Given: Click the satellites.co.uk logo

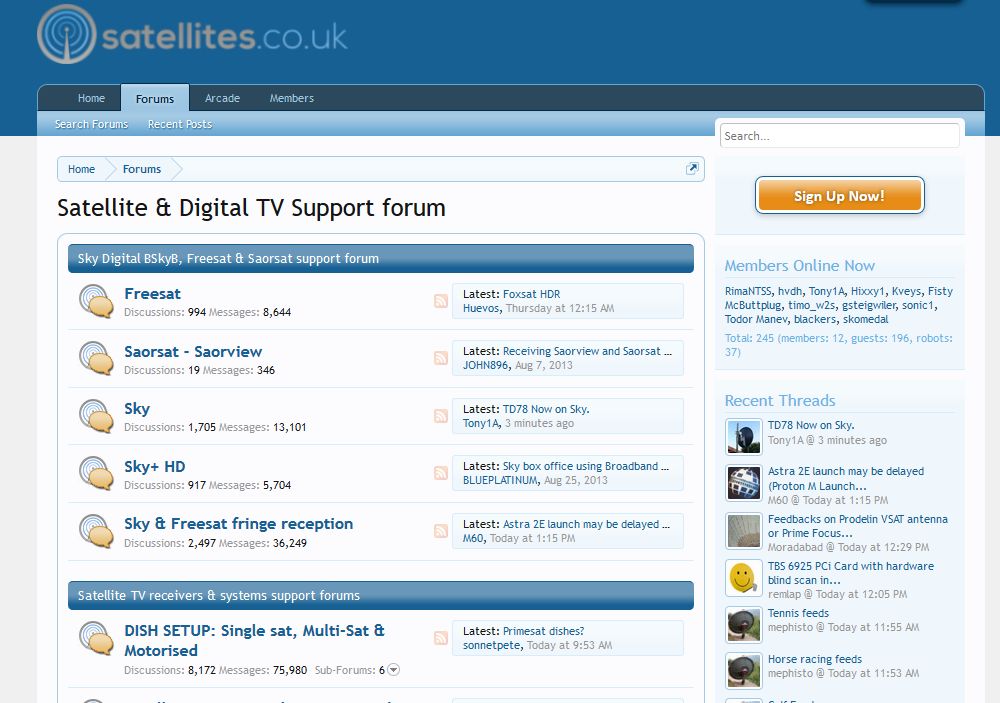Looking at the screenshot, I should 192,35.
